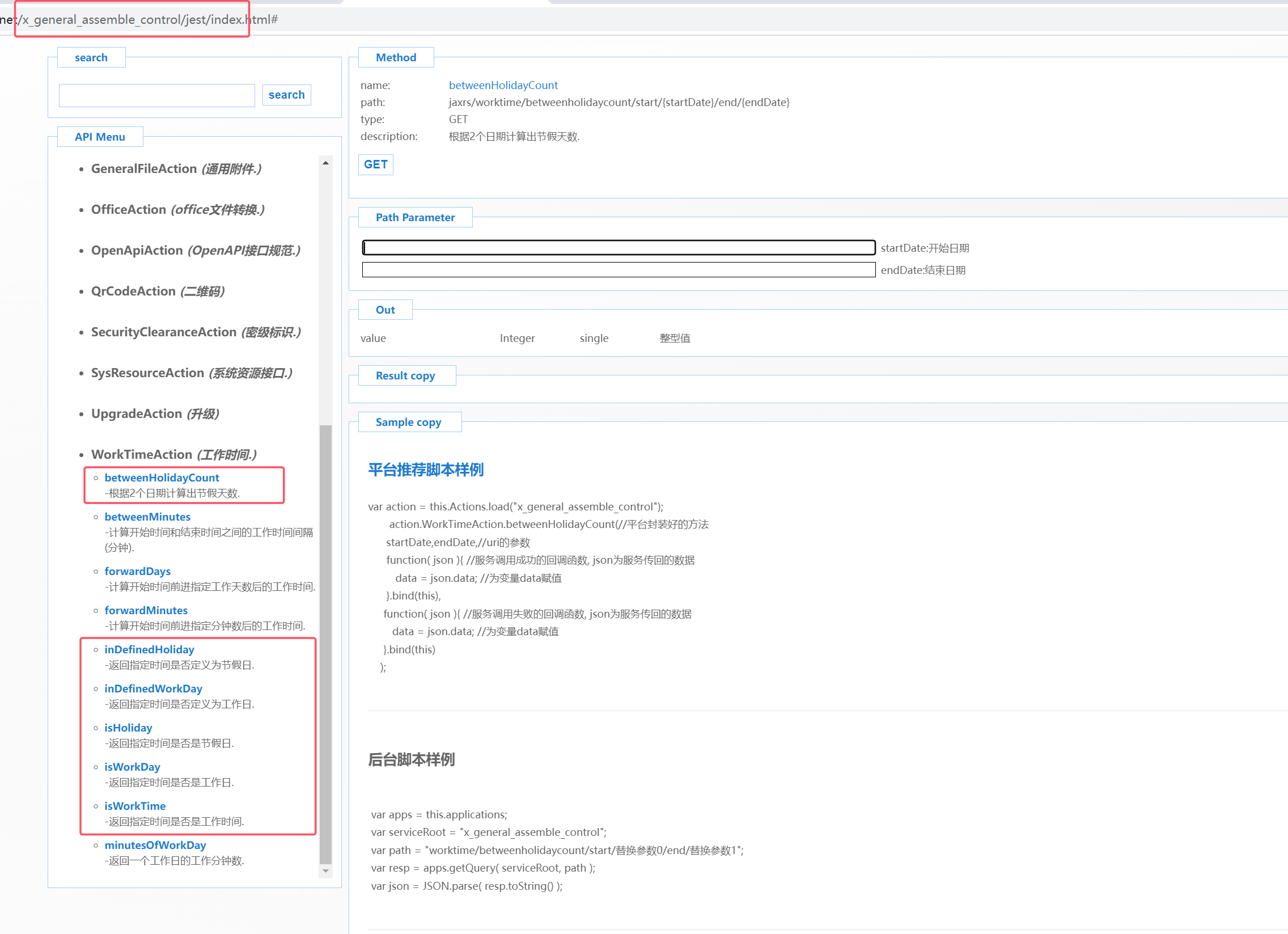Open betweenMinutes API link
This screenshot has width=1288, height=934.
click(x=147, y=517)
